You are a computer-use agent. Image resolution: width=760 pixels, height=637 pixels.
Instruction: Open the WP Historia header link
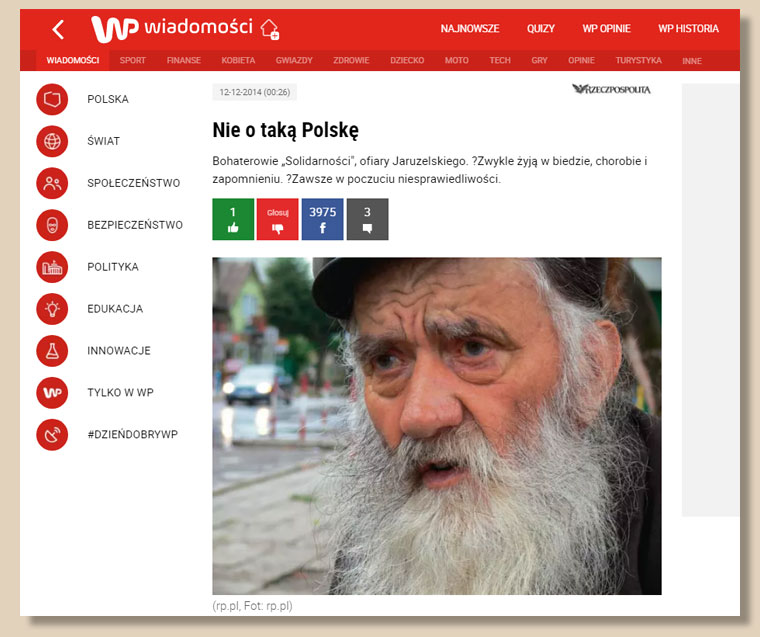tap(688, 29)
